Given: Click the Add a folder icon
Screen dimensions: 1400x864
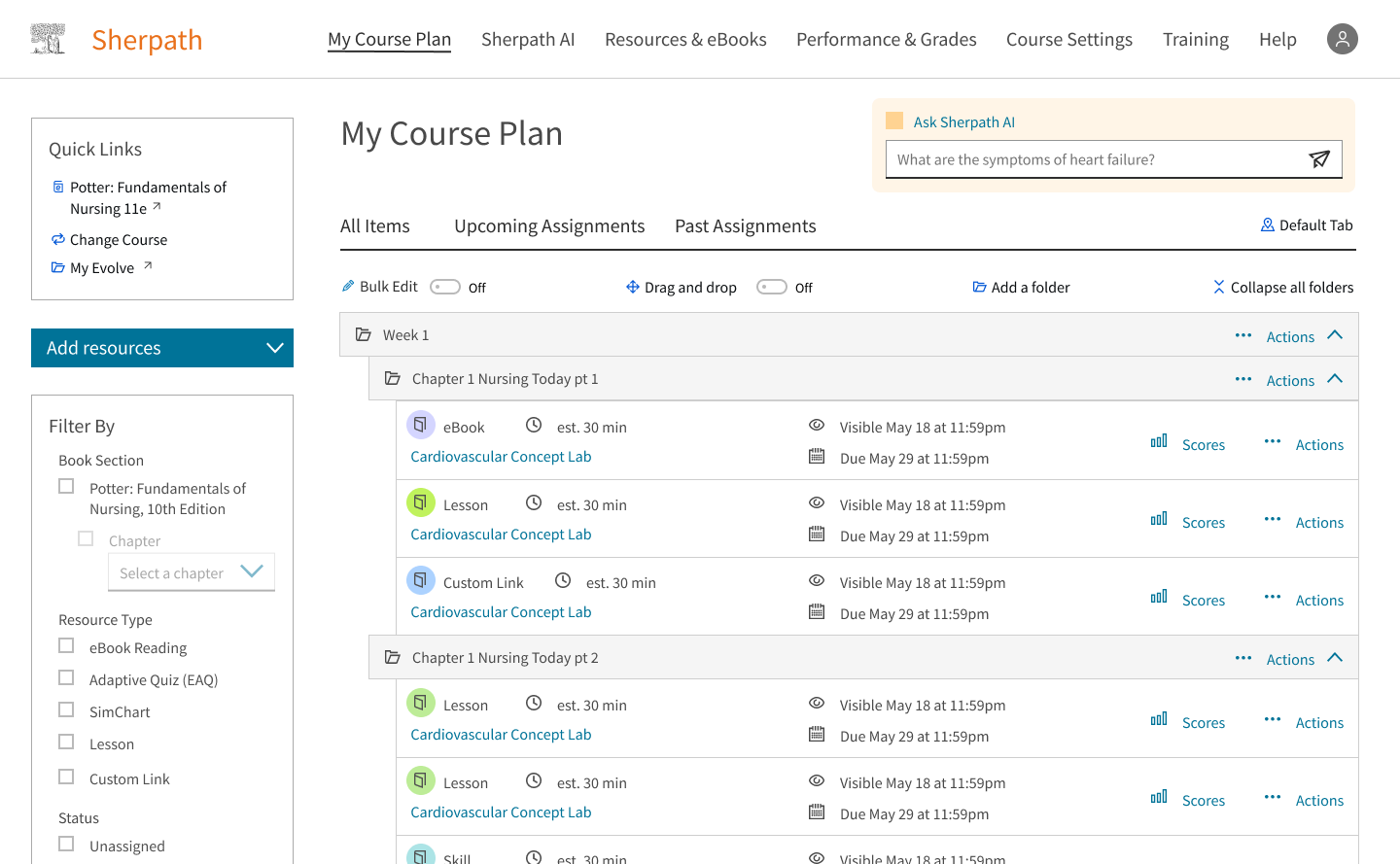Looking at the screenshot, I should [x=980, y=287].
